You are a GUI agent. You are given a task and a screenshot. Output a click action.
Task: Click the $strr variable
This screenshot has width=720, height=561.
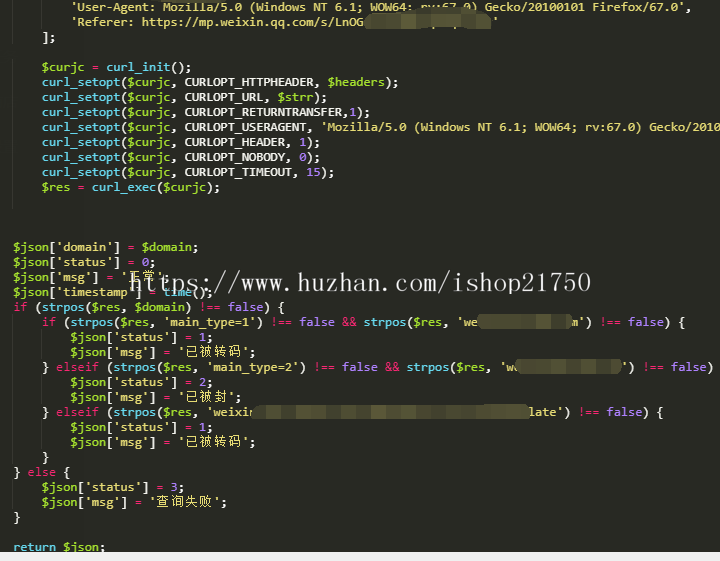(295, 97)
